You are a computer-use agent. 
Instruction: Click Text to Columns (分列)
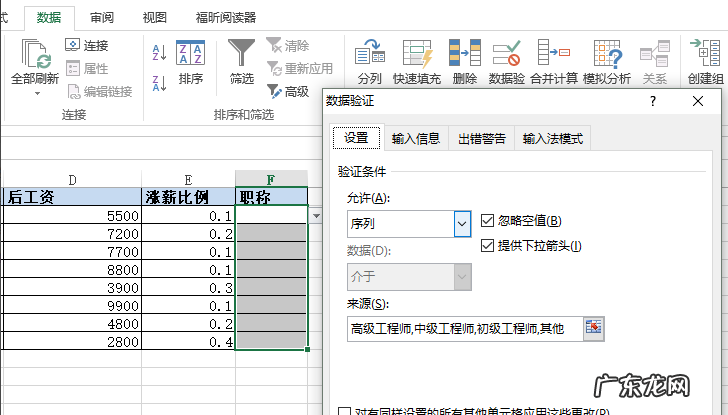point(370,62)
